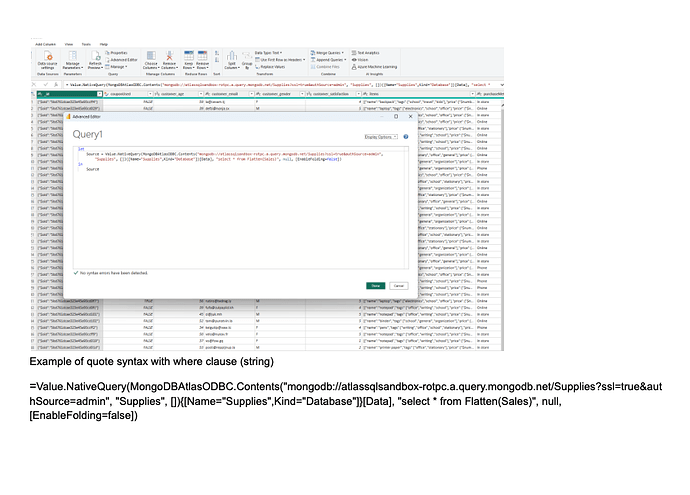Open the customer_gender column filter dropdown
The width and height of the screenshot is (690, 495).
point(302,94)
